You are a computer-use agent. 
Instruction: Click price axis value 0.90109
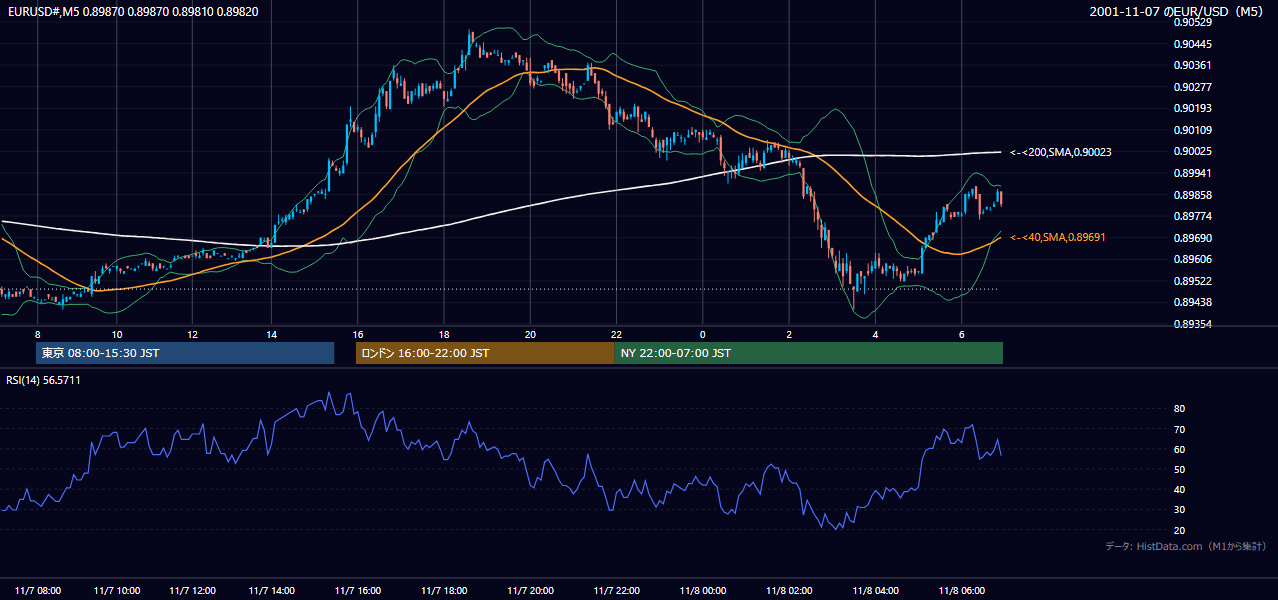tap(1192, 130)
